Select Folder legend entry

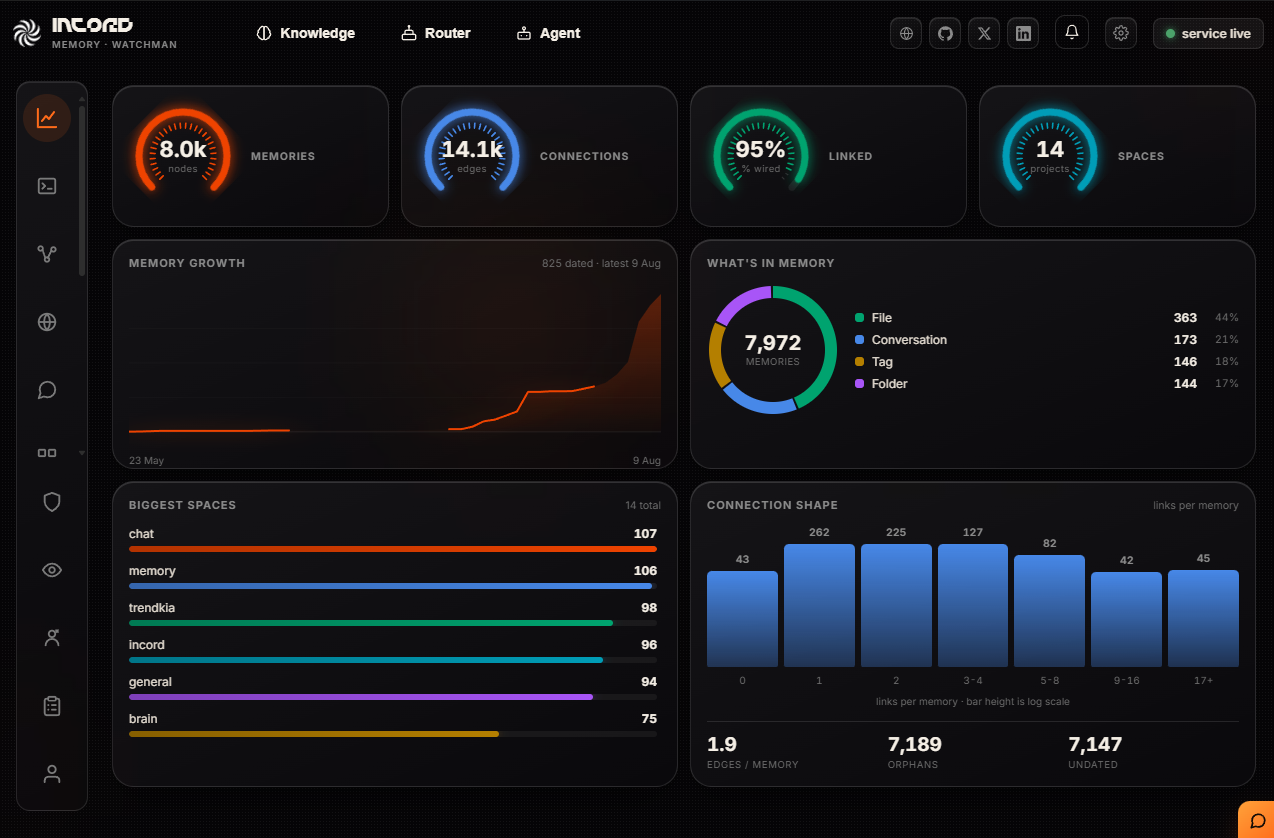[x=1047, y=384]
